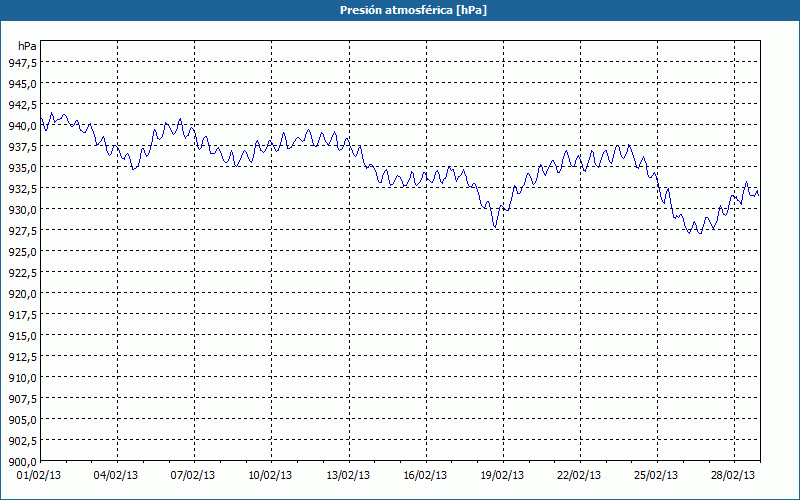Select the 915,0 y-axis label
This screenshot has height=500, width=800.
tap(22, 335)
